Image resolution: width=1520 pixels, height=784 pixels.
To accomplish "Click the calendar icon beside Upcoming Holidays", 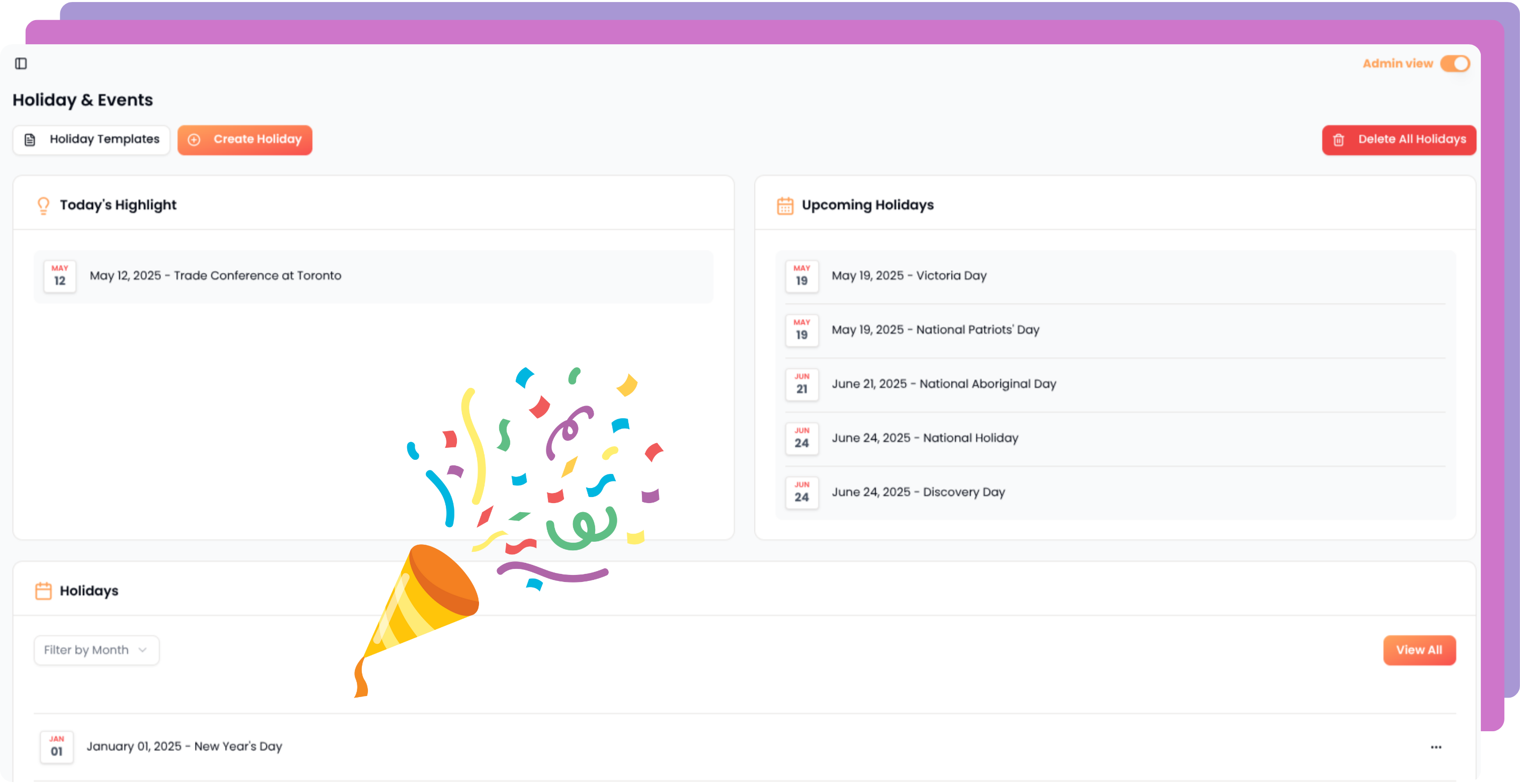I will pyautogui.click(x=785, y=205).
